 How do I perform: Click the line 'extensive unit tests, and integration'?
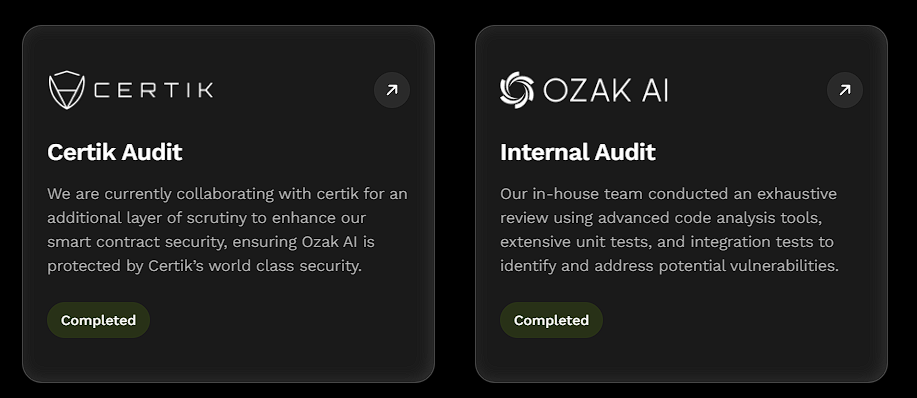pos(667,242)
